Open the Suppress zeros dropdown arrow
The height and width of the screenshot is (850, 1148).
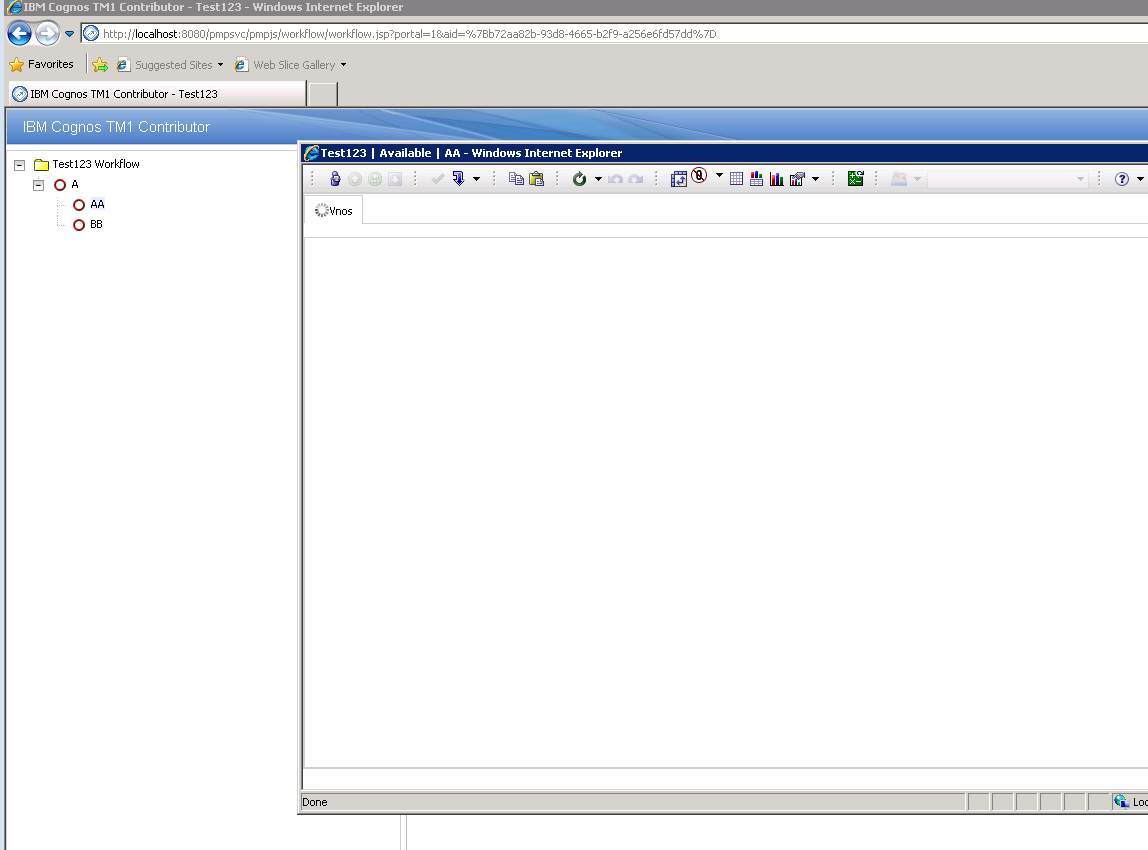point(719,176)
